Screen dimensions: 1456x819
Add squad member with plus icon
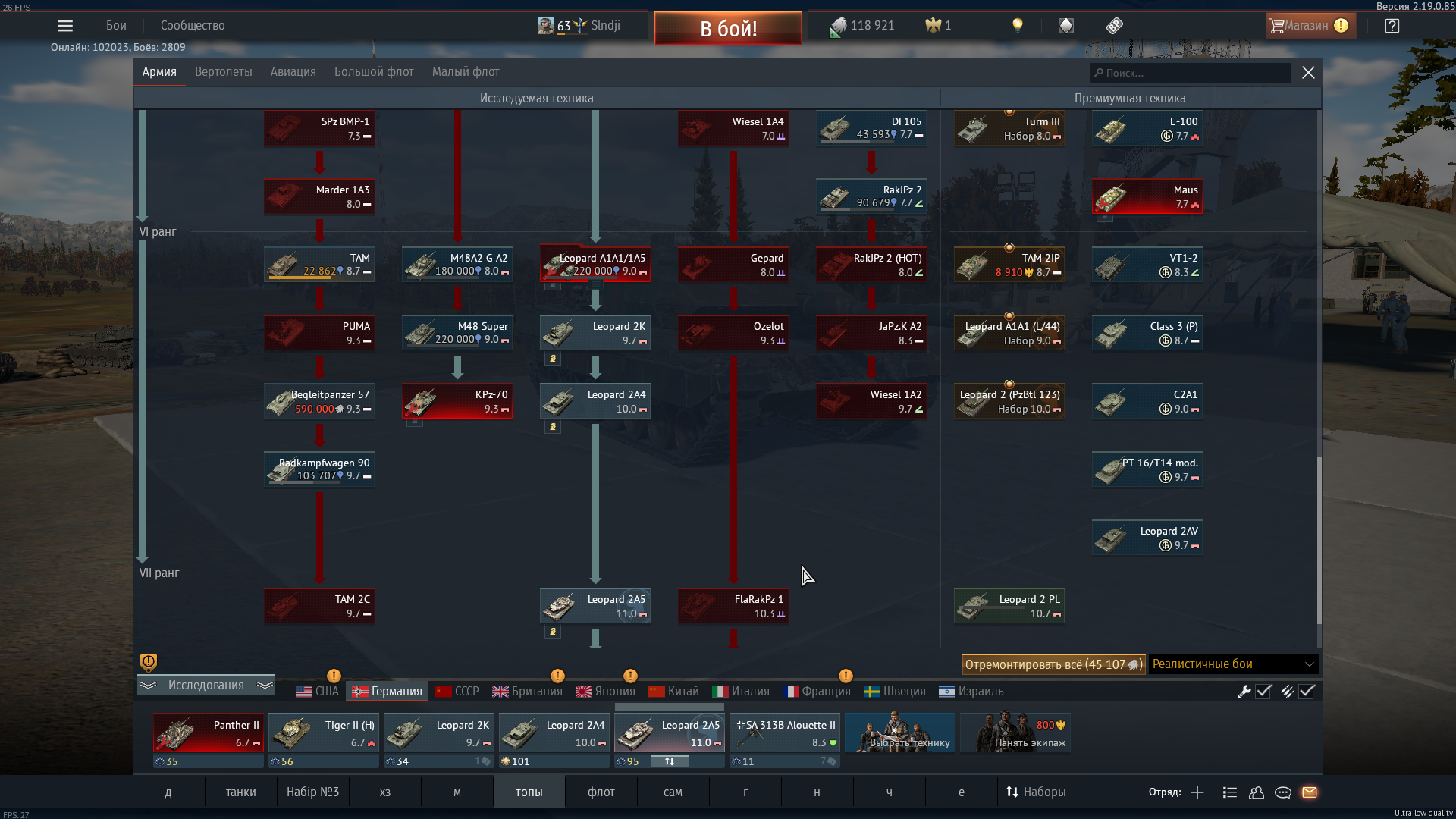coord(1197,792)
